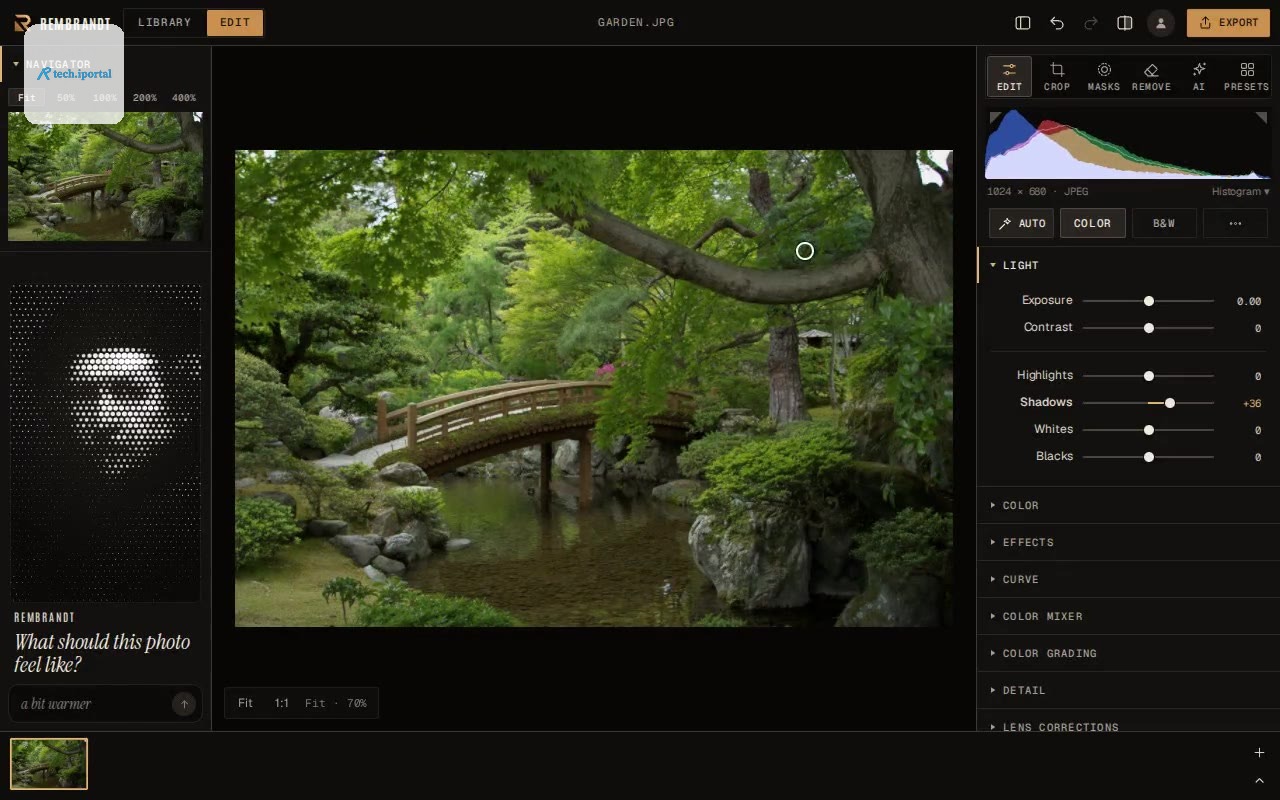The width and height of the screenshot is (1280, 800).
Task: Expand the Detail section
Action: pos(1128,690)
